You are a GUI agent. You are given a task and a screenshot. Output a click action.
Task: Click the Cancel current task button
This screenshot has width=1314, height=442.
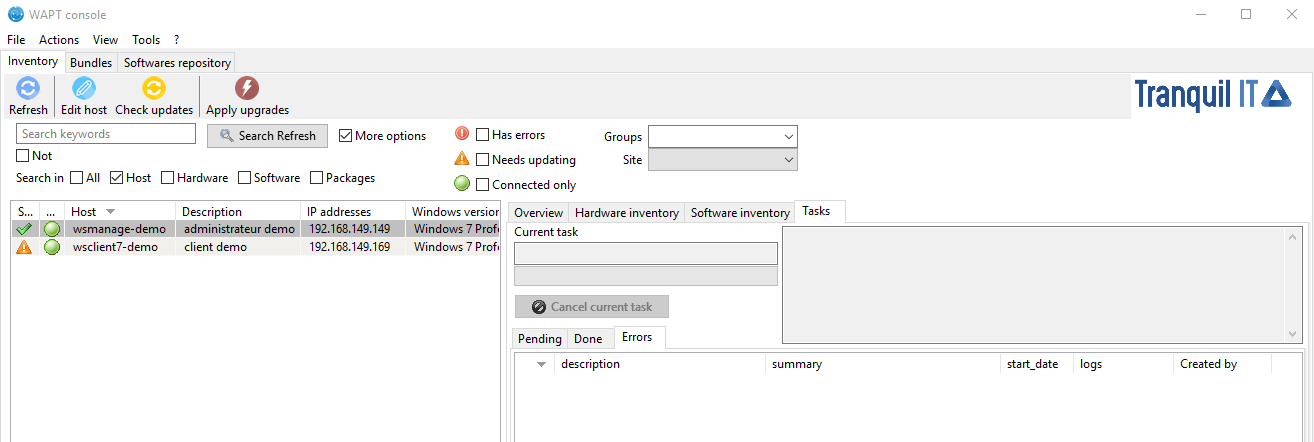coord(592,307)
